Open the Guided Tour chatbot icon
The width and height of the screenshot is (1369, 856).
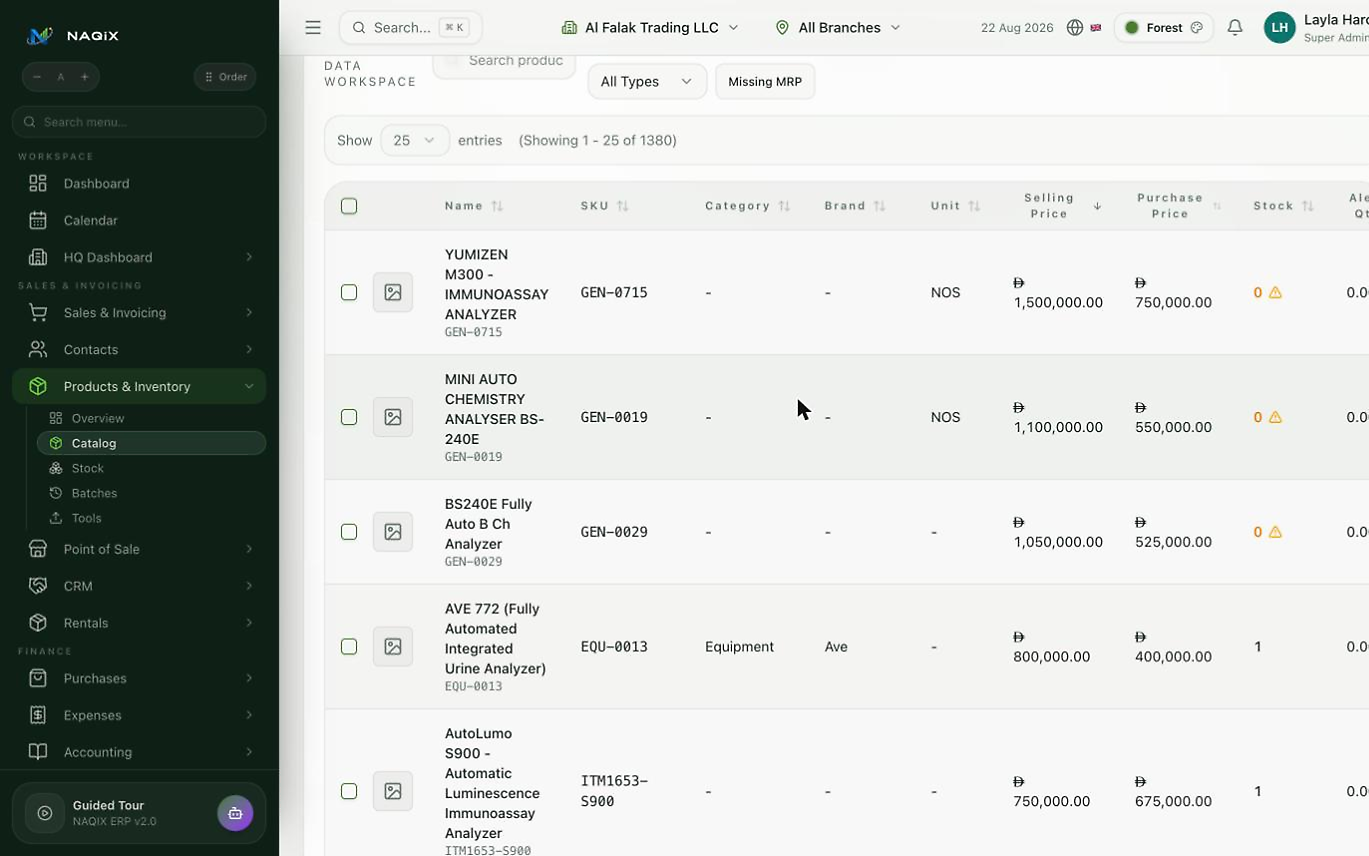coord(235,813)
